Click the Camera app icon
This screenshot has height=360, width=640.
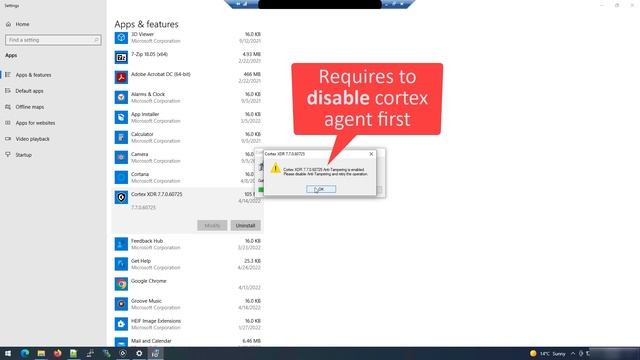click(x=121, y=158)
